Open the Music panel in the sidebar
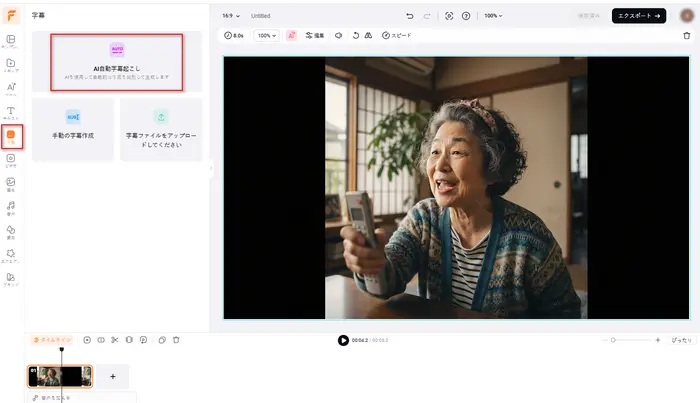 pyautogui.click(x=11, y=207)
